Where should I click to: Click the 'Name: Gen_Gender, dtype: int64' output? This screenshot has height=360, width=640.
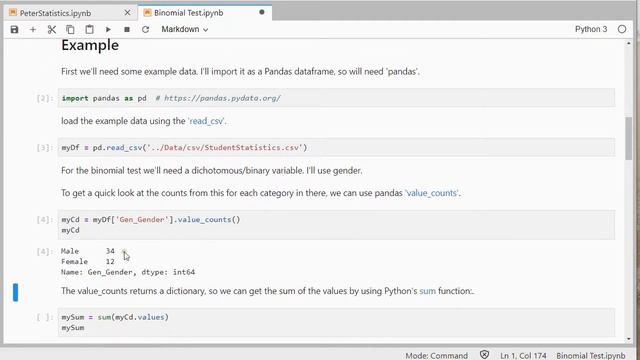click(128, 272)
